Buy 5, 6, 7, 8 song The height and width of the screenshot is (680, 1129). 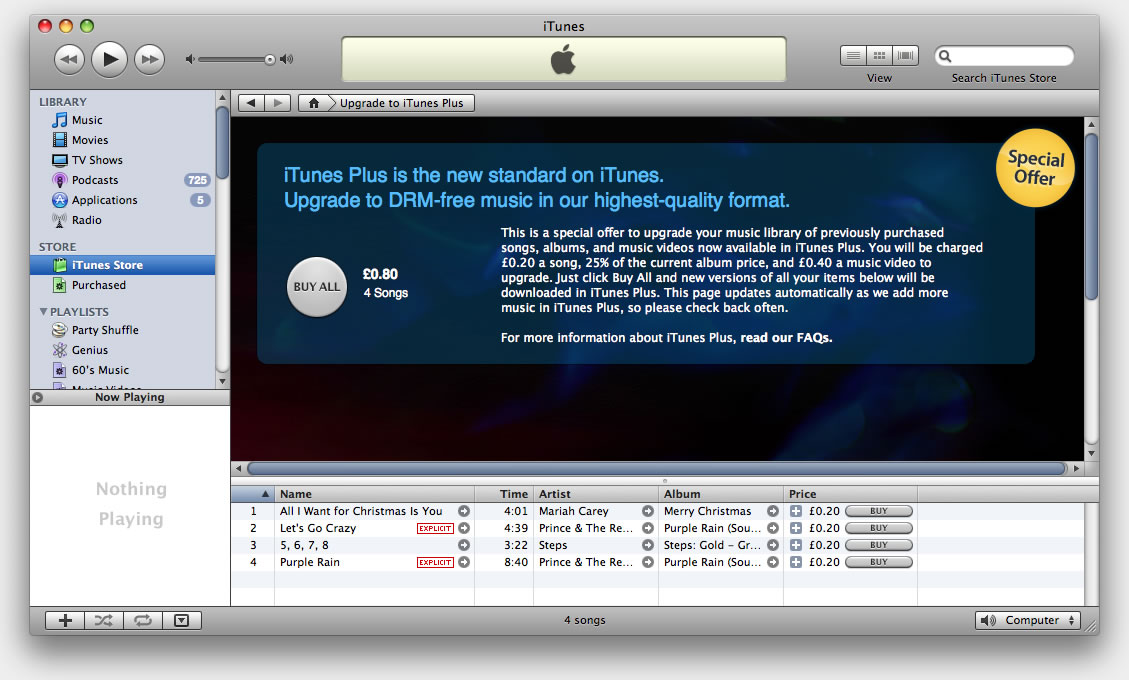[x=878, y=545]
